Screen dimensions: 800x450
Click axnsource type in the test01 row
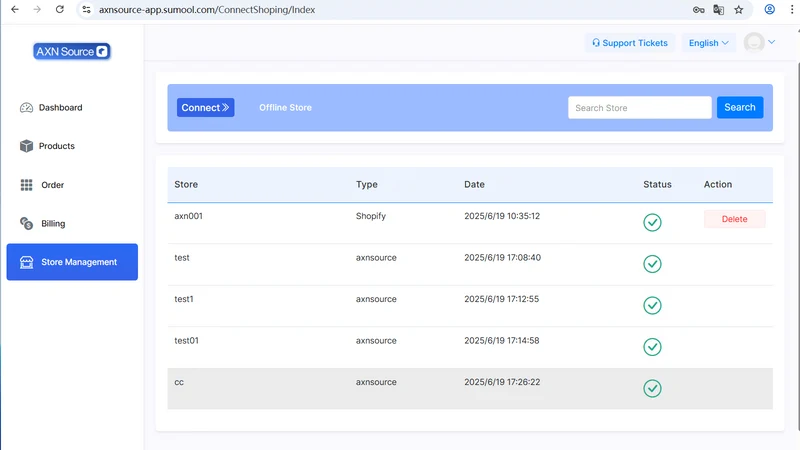coord(376,340)
